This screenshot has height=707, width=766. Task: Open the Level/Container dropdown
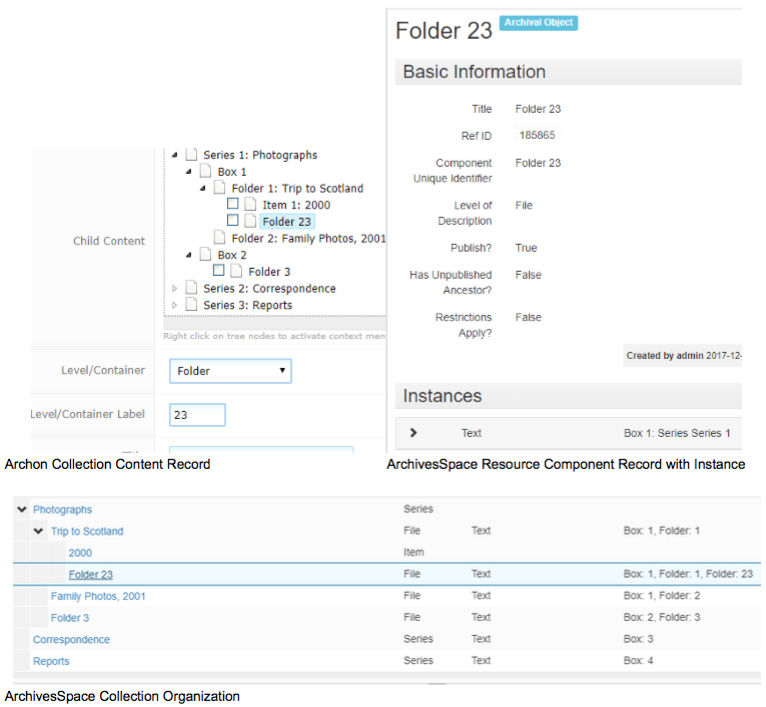[x=230, y=371]
